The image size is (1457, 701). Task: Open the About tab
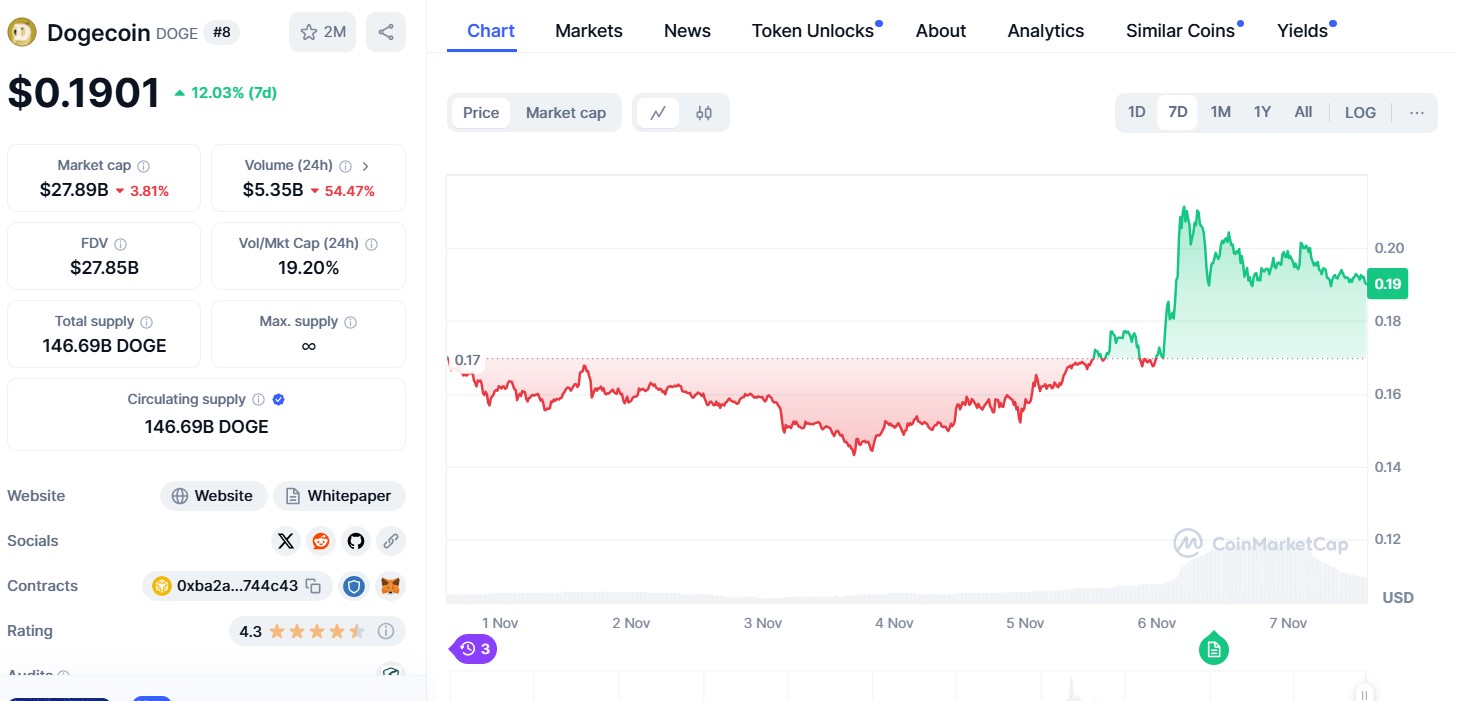coord(941,31)
